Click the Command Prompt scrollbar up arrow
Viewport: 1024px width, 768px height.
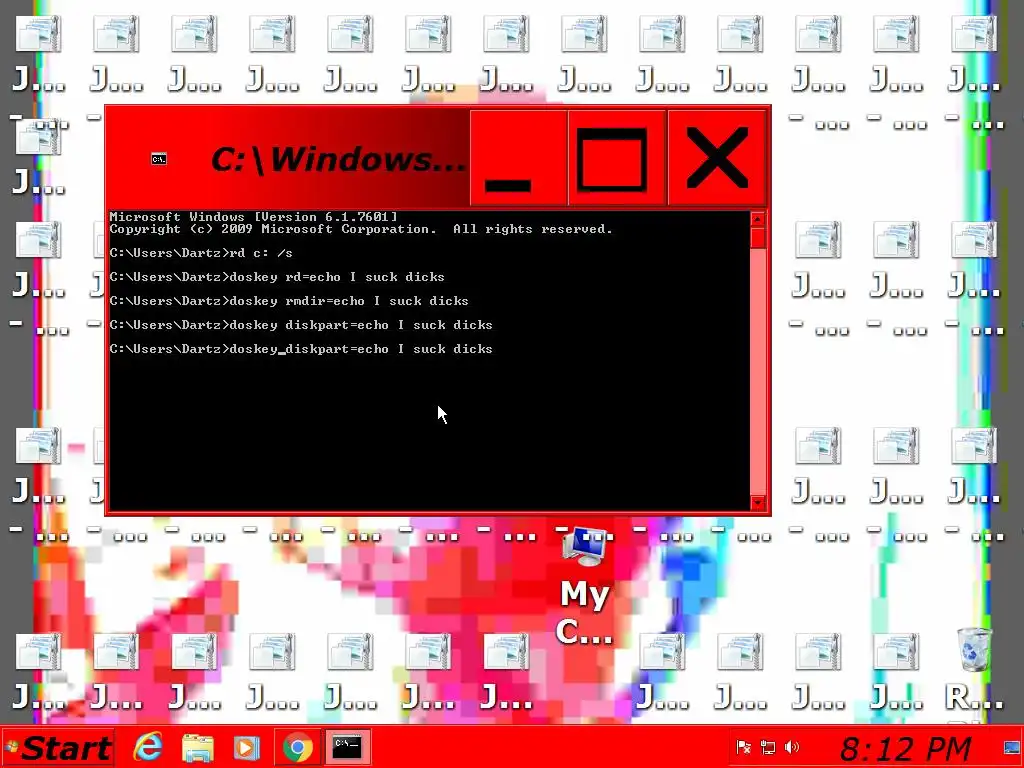758,219
